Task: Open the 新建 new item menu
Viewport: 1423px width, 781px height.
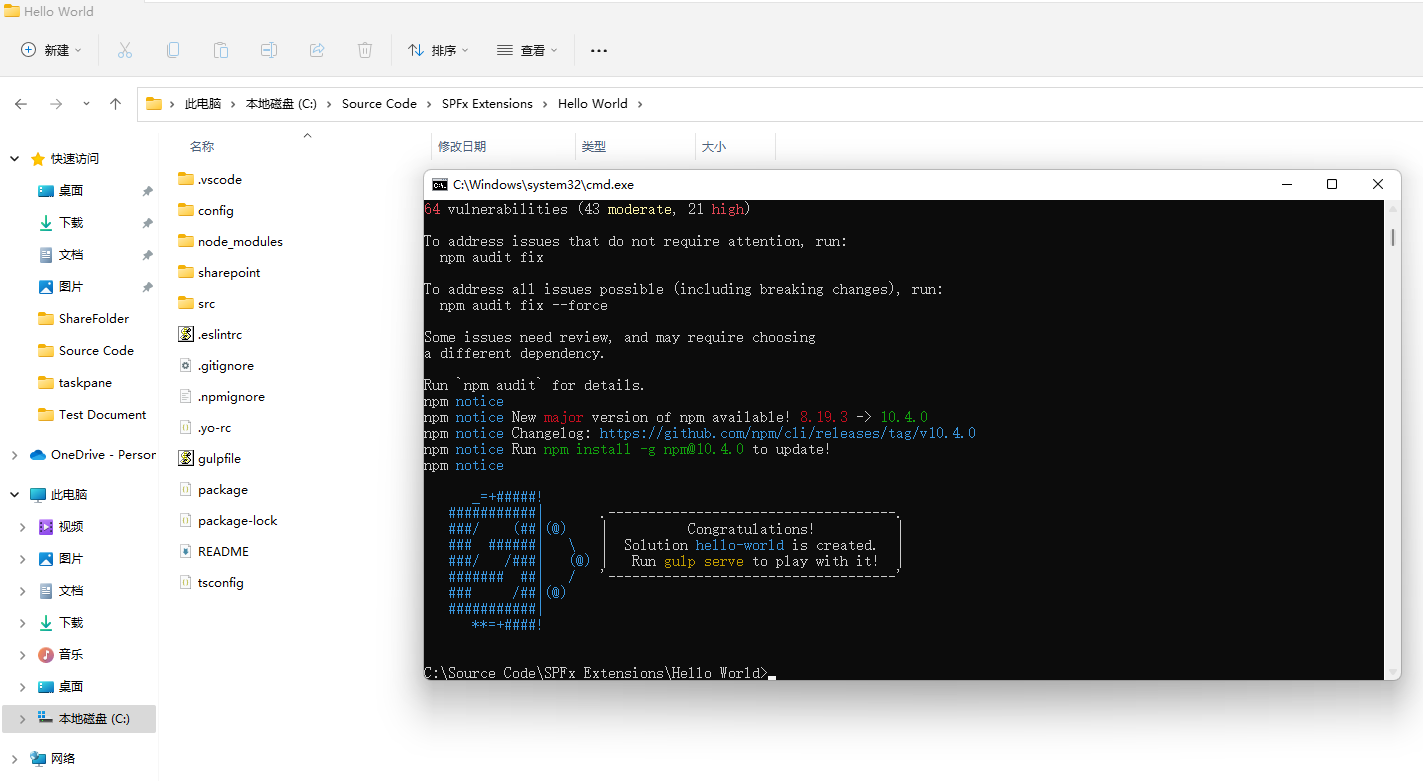Action: pyautogui.click(x=50, y=49)
